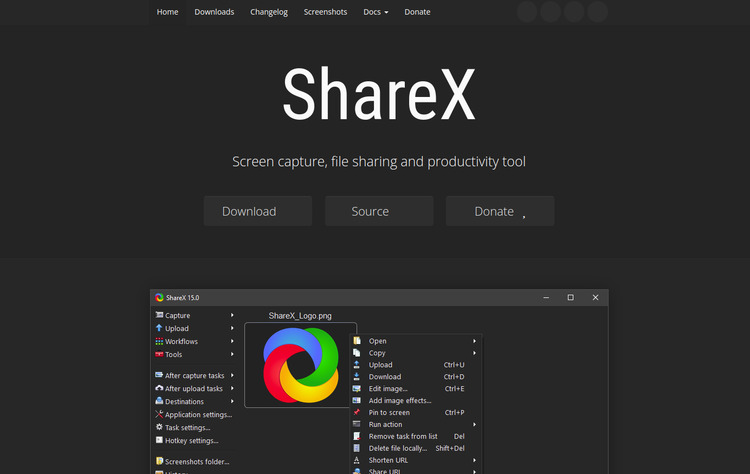This screenshot has height=474, width=750.
Task: Expand the After upload tasks arrow
Action: tap(232, 388)
